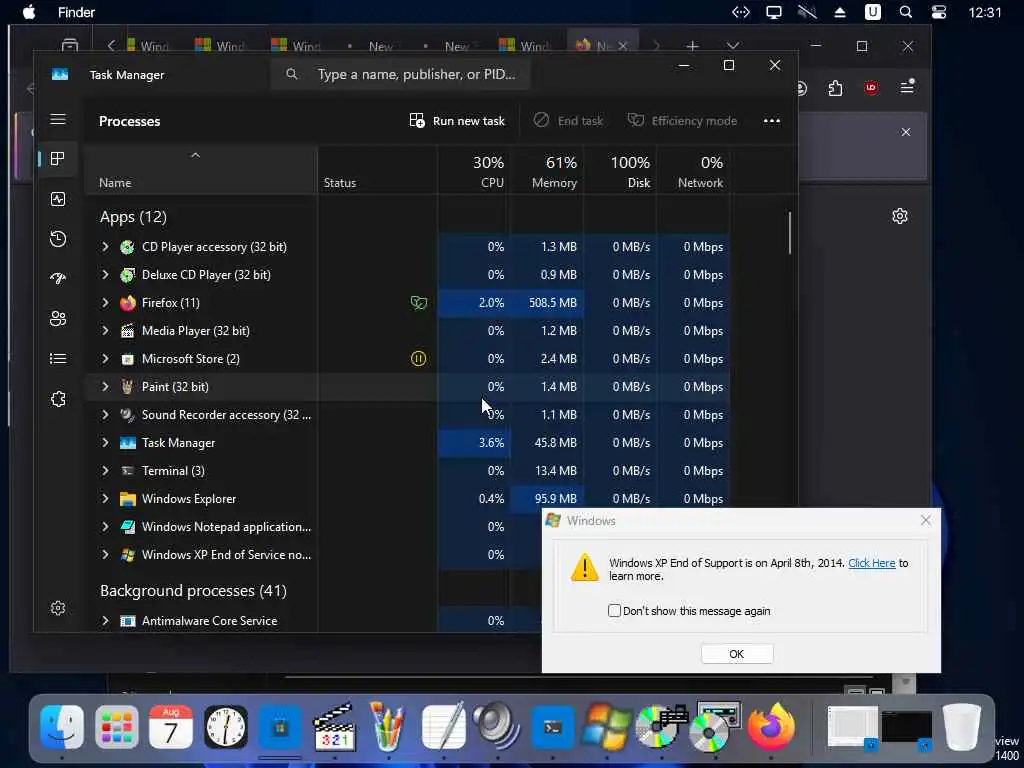
Task: Sort processes by Memory column
Action: [547, 171]
